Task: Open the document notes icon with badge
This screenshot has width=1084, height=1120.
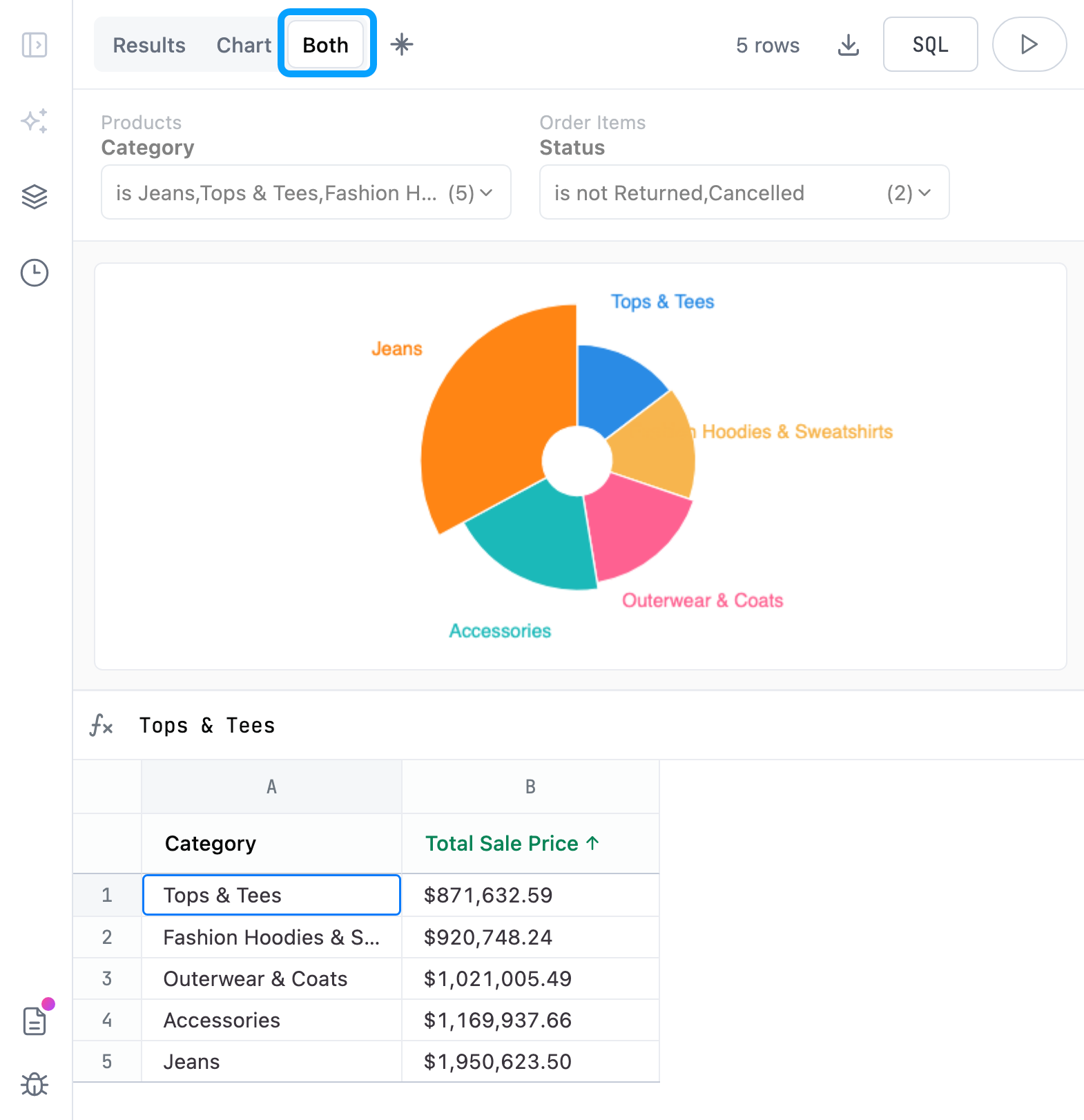Action: (35, 1021)
